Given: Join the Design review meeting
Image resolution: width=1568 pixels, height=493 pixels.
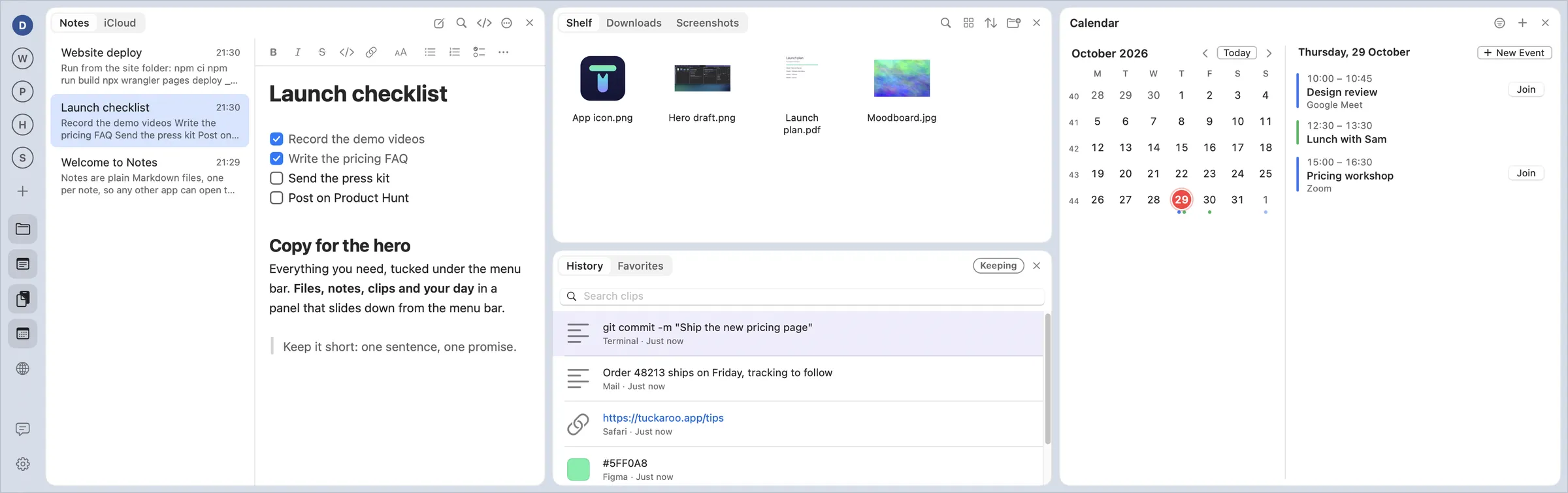Looking at the screenshot, I should pos(1526,89).
